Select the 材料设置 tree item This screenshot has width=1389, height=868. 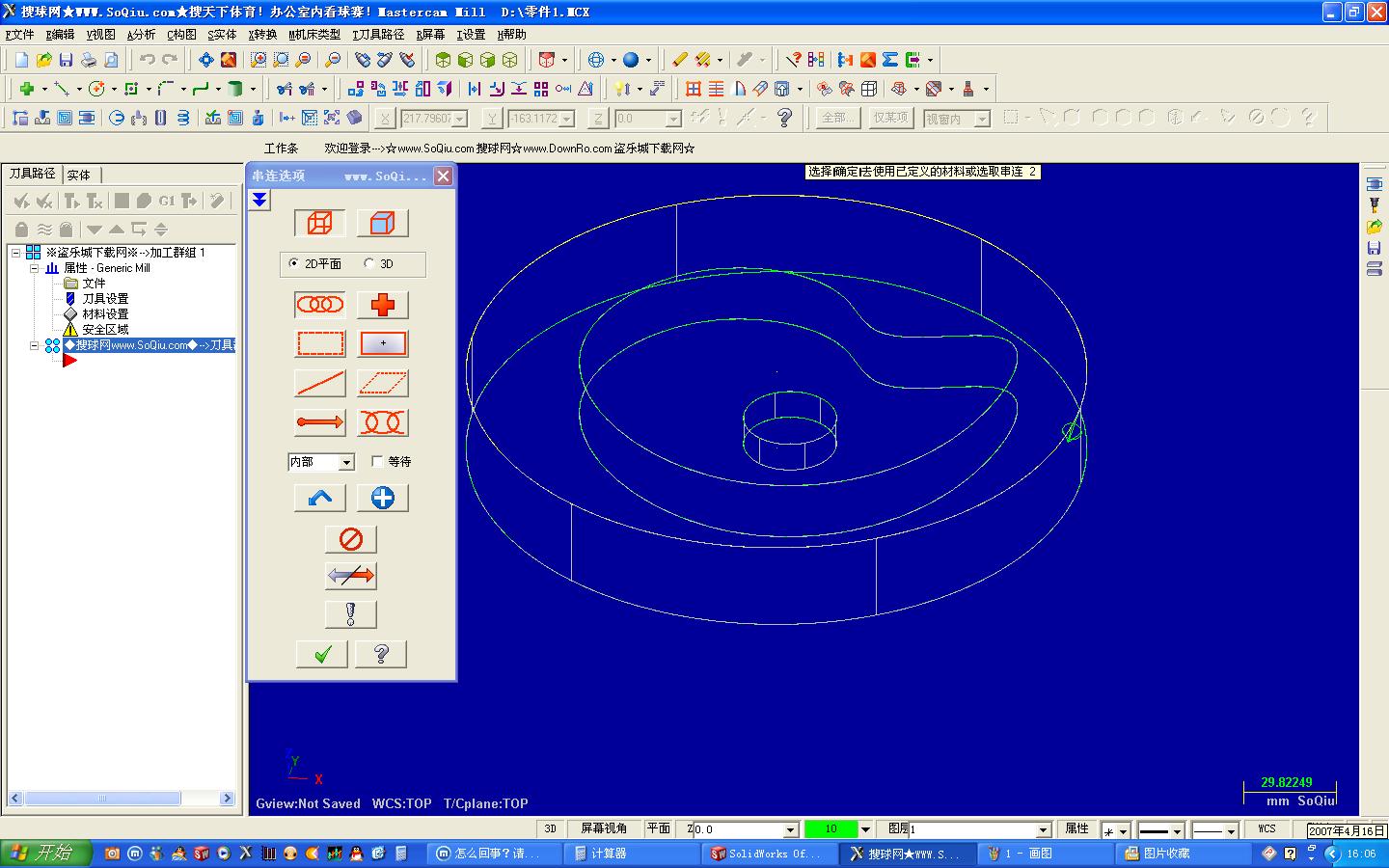(x=105, y=314)
